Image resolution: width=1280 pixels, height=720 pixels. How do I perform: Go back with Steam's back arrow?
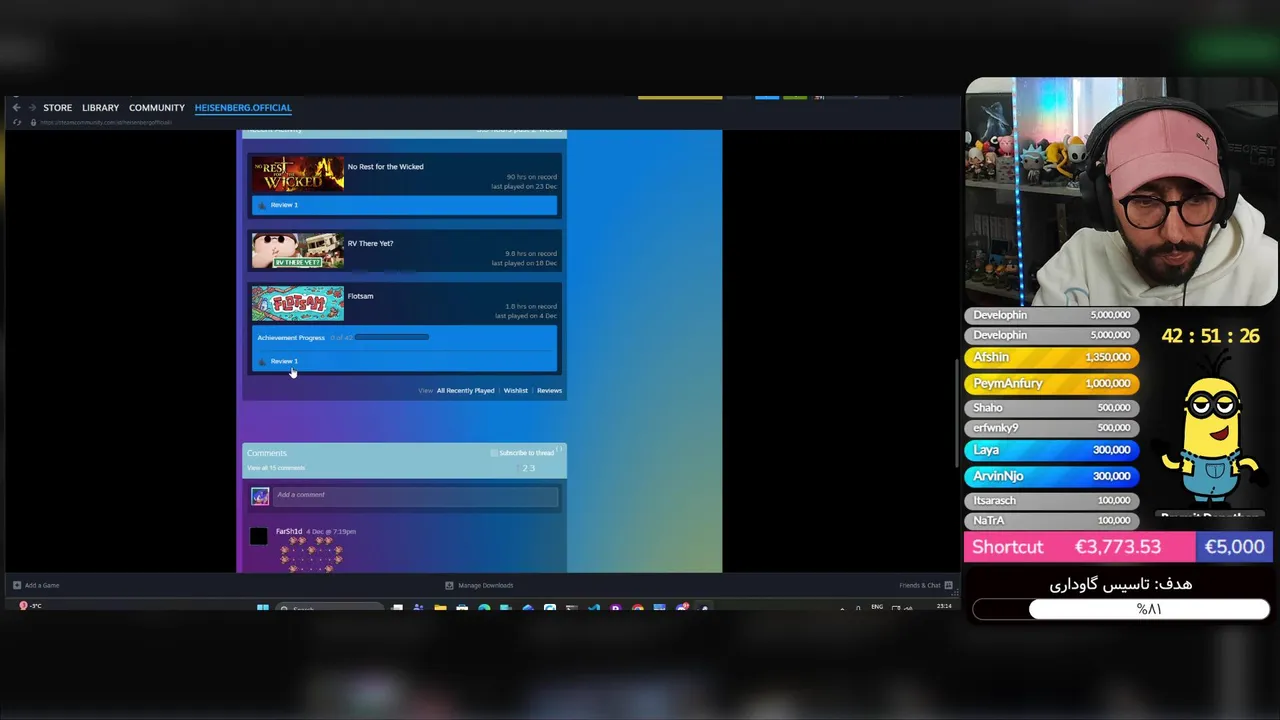[16, 108]
